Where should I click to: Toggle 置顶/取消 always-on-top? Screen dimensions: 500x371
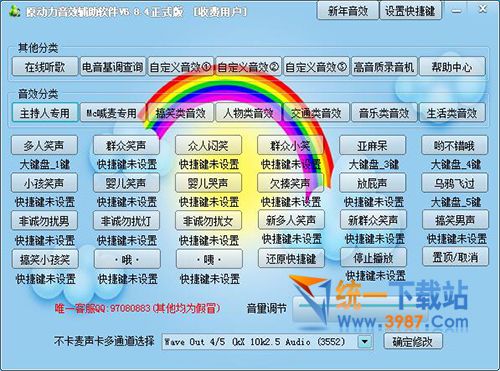[455, 257]
